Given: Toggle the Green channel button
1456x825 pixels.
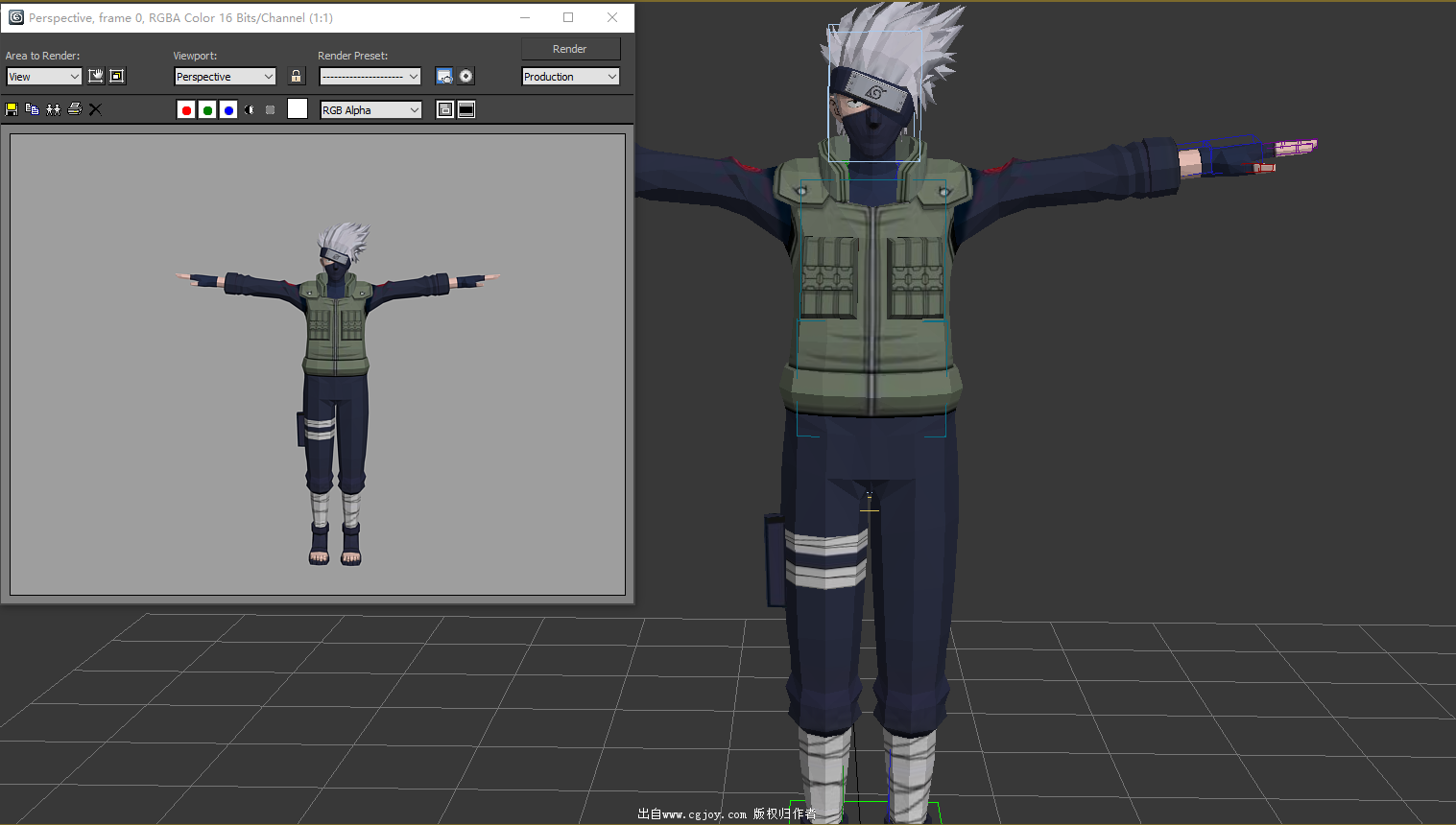Looking at the screenshot, I should pos(207,110).
